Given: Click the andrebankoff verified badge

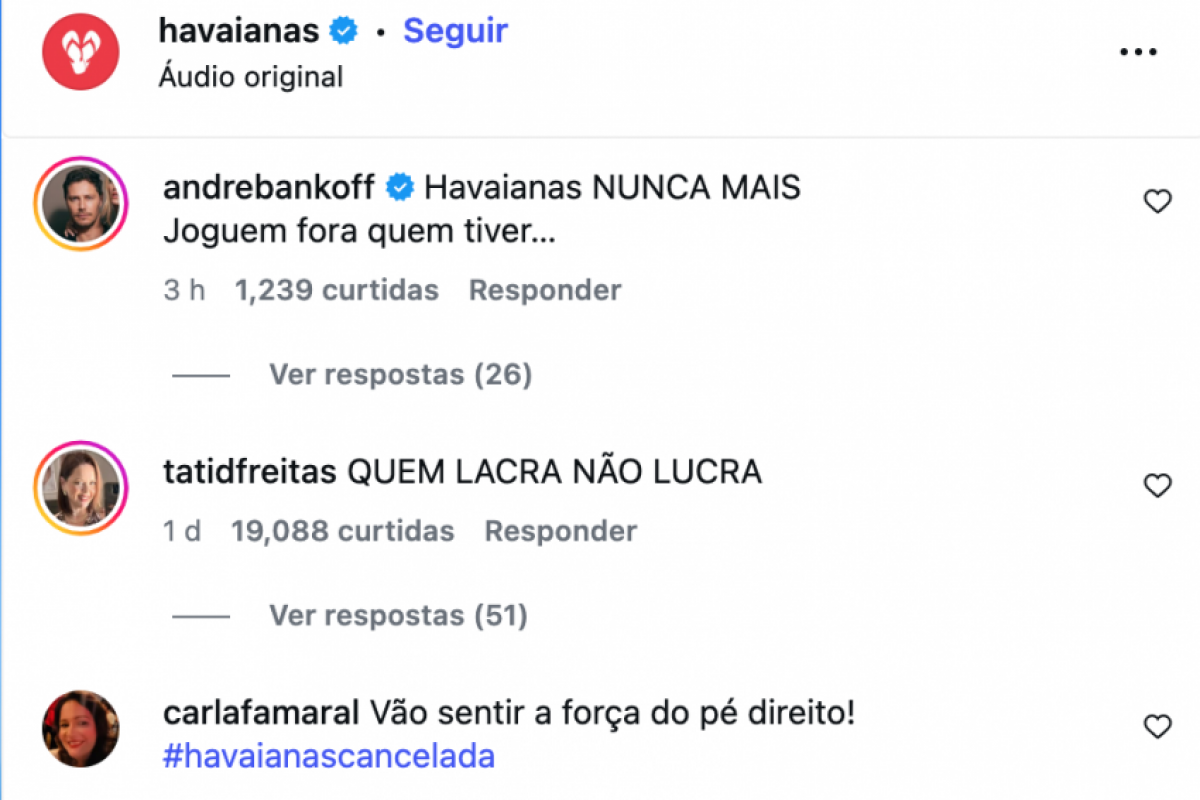Looking at the screenshot, I should pyautogui.click(x=400, y=187).
